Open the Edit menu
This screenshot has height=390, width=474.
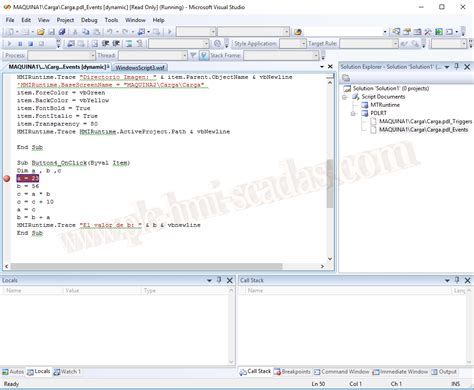pyautogui.click(x=26, y=20)
